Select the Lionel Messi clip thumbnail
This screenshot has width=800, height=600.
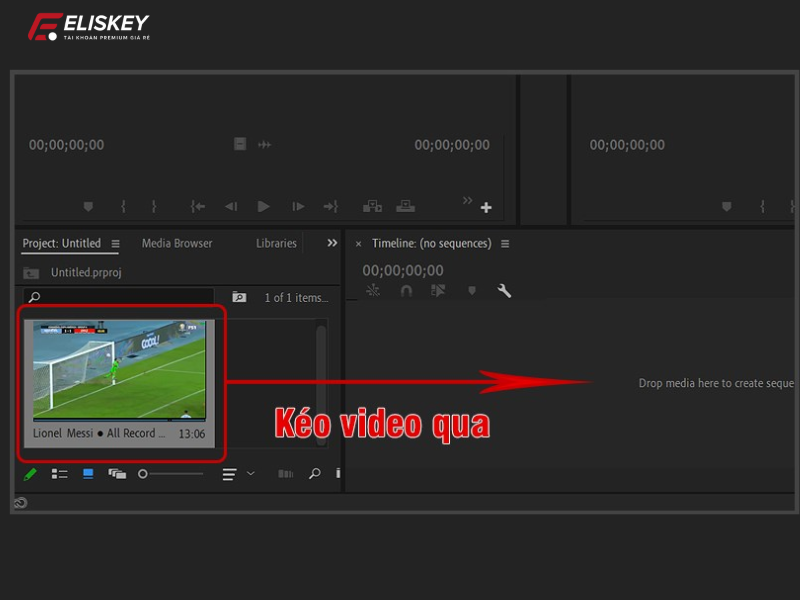(120, 370)
